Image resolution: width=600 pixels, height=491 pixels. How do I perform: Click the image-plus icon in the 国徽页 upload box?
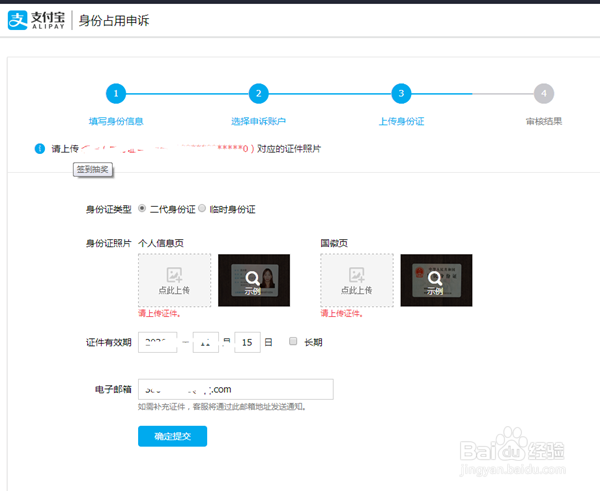click(x=357, y=275)
